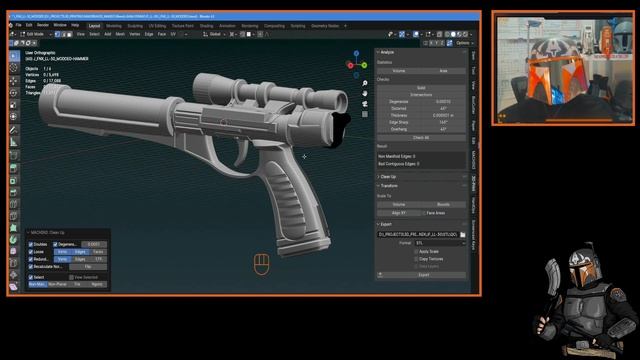Select the Rotate tool in the toolbar
This screenshot has width=640, height=360.
pos(14,93)
